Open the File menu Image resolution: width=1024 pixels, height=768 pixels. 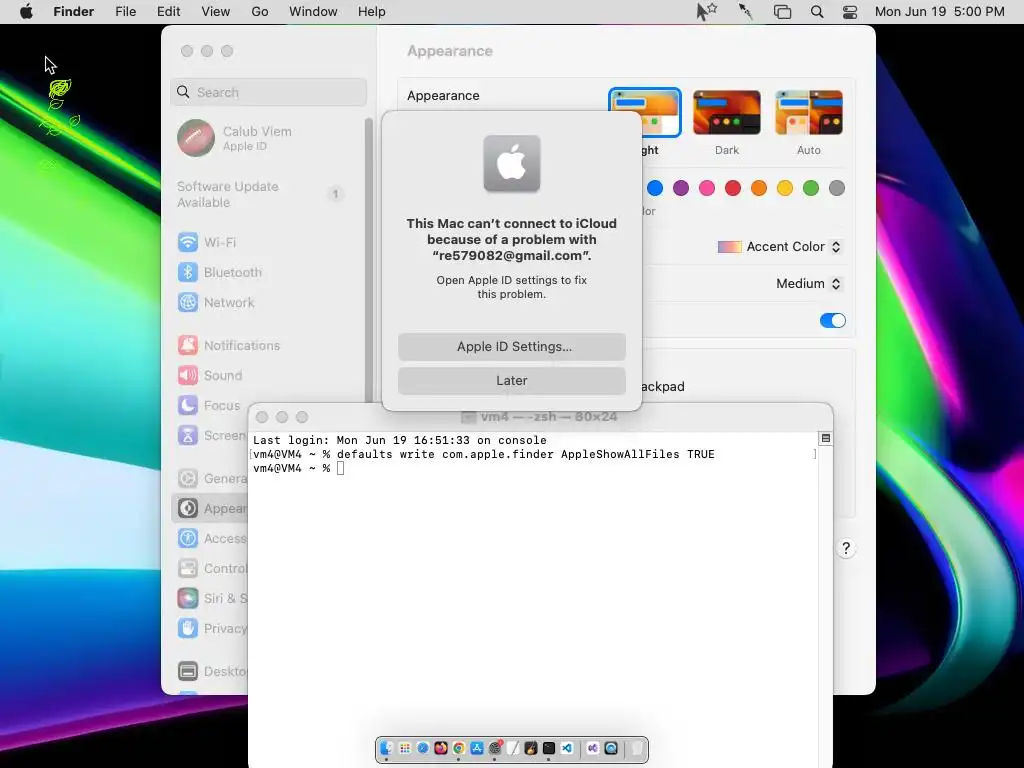pyautogui.click(x=125, y=12)
